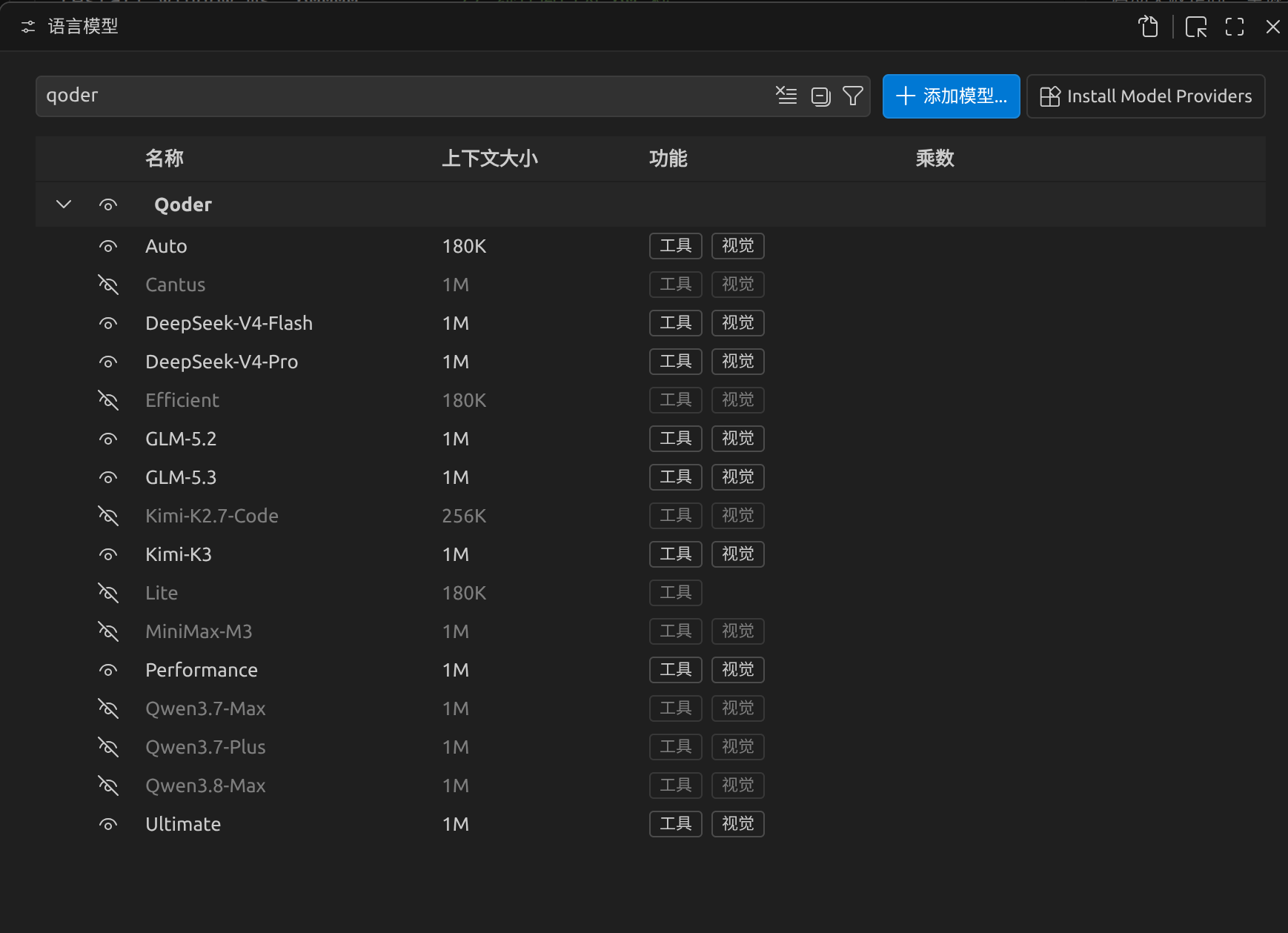Hide the Kimi-K3 model
The image size is (1288, 933).
click(x=108, y=555)
